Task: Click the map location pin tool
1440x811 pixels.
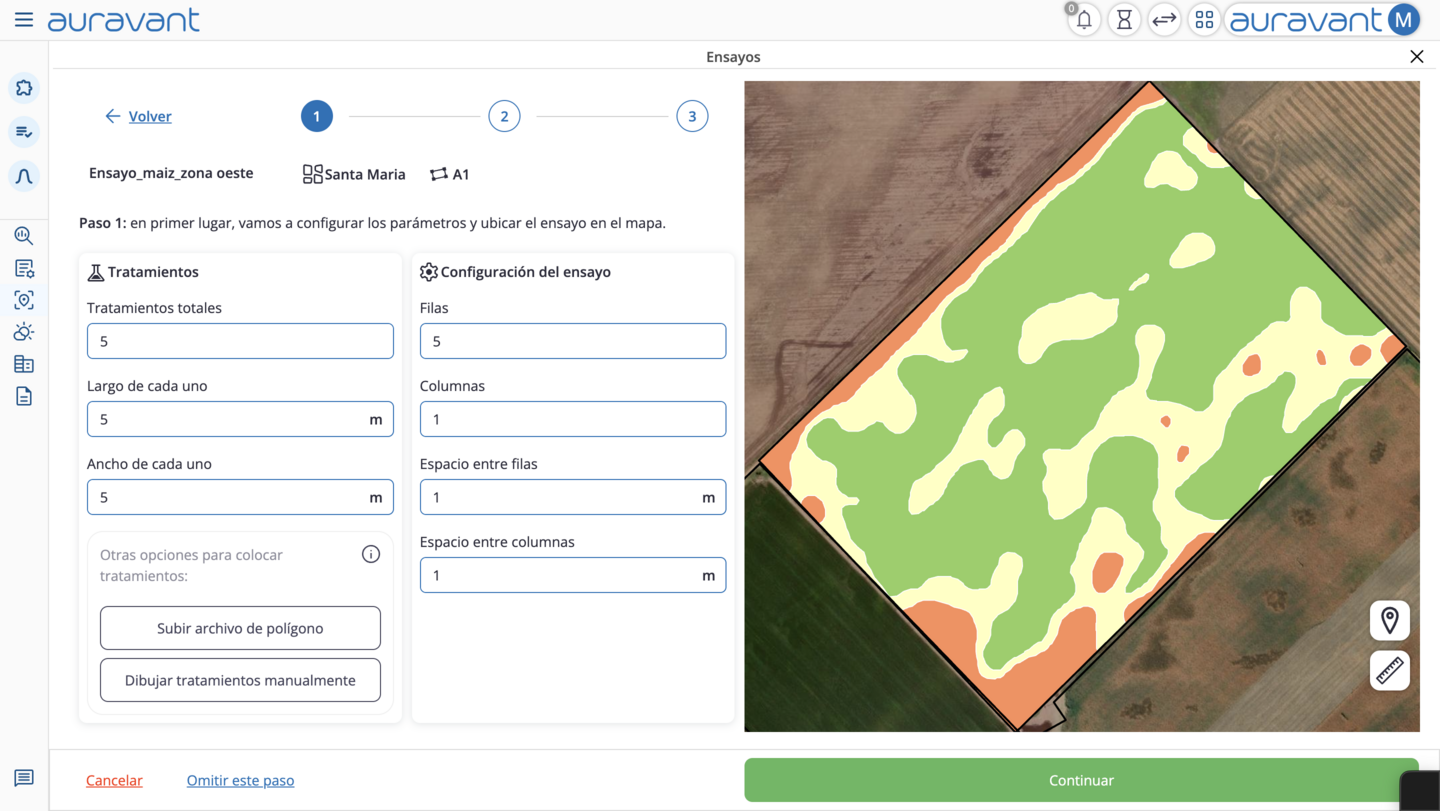Action: pyautogui.click(x=1390, y=621)
